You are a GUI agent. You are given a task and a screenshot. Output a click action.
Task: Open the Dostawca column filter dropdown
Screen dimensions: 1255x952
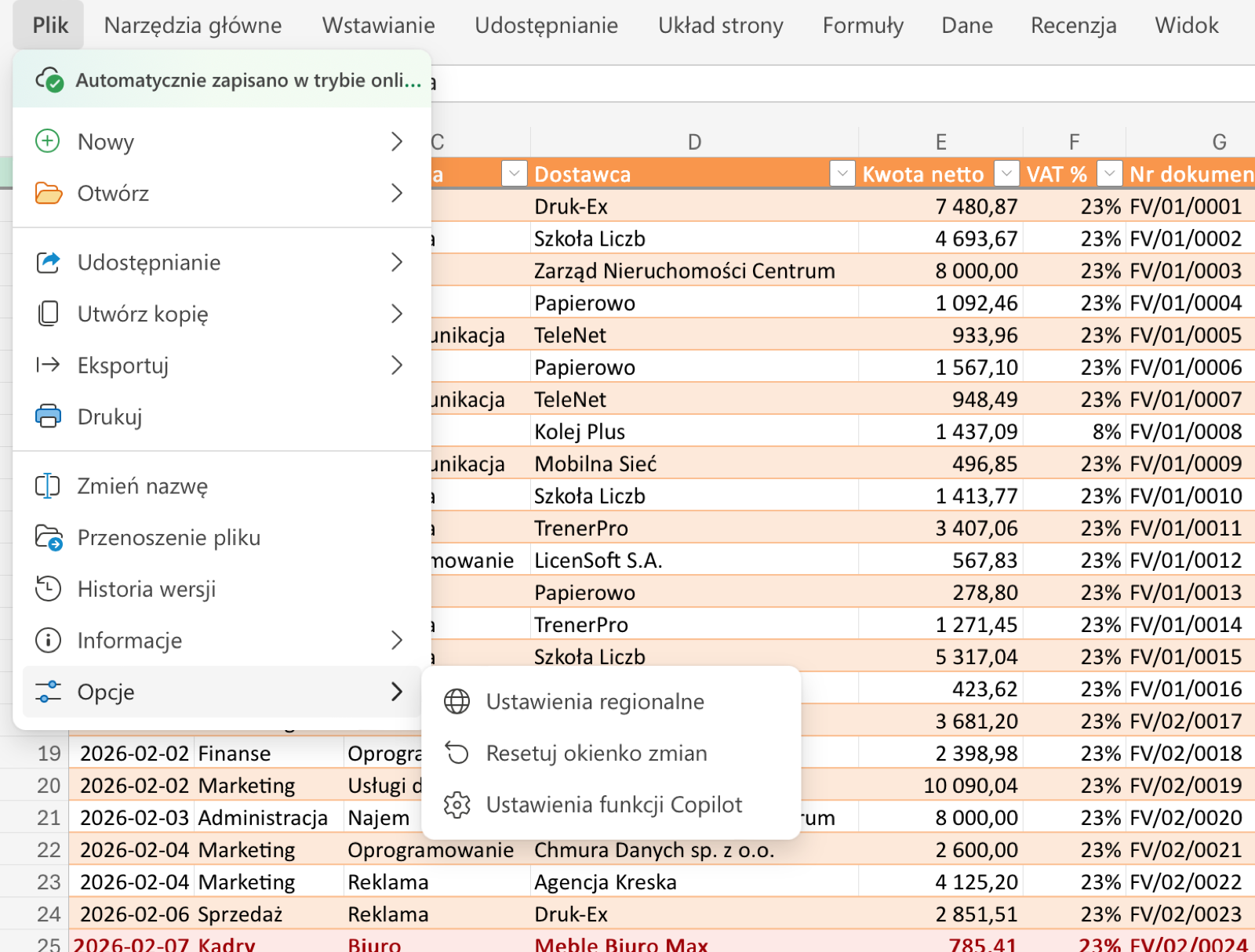[842, 173]
